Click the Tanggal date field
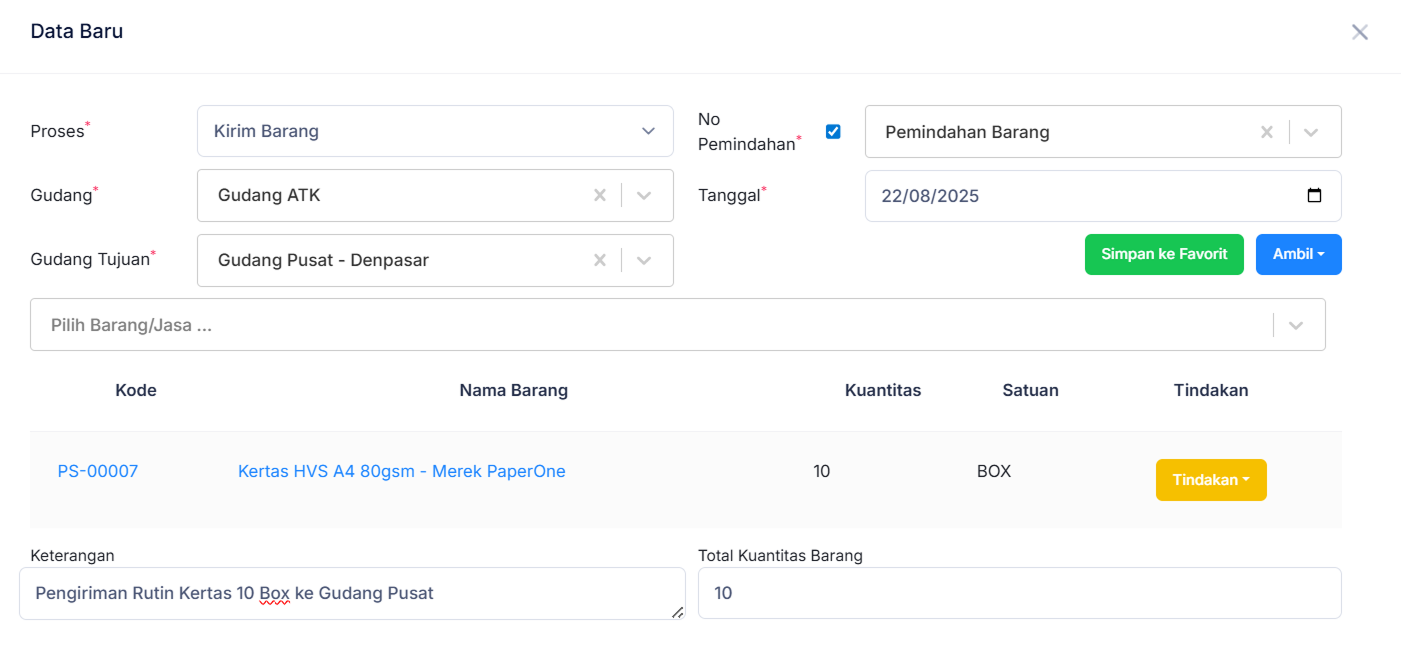The width and height of the screenshot is (1401, 668). tap(1080, 196)
